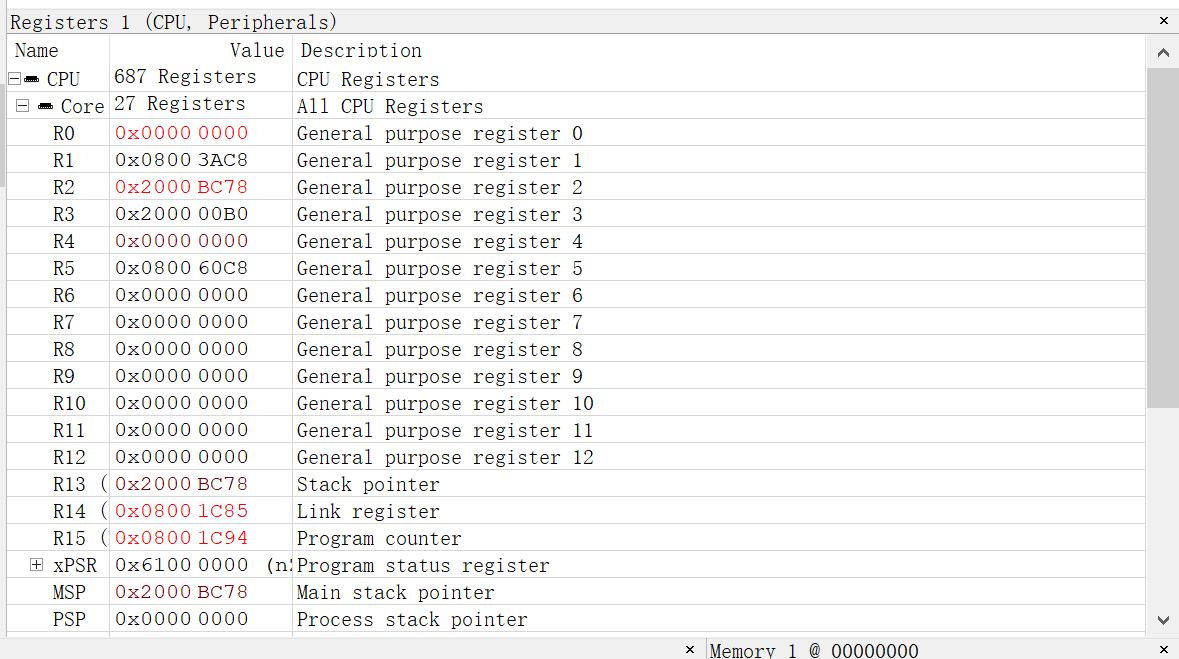
Task: Click the Description column header
Action: click(x=361, y=50)
